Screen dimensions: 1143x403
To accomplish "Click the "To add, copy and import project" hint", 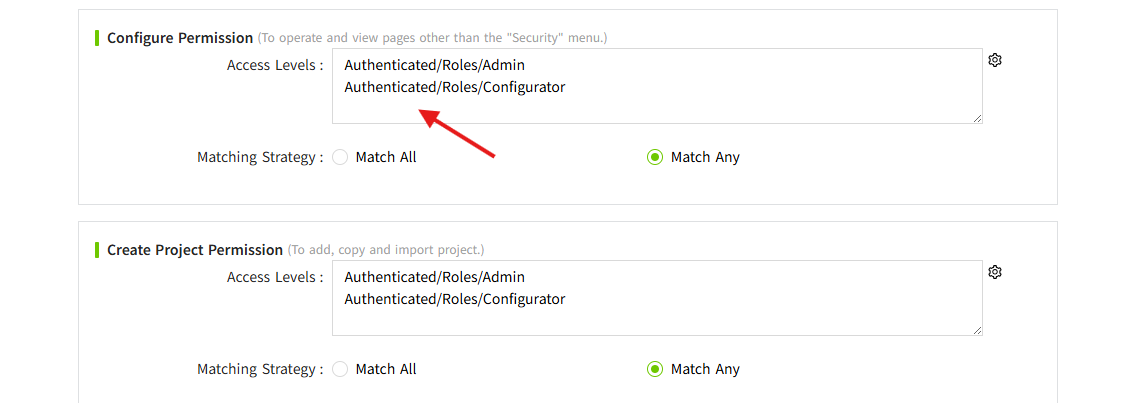I will 386,250.
